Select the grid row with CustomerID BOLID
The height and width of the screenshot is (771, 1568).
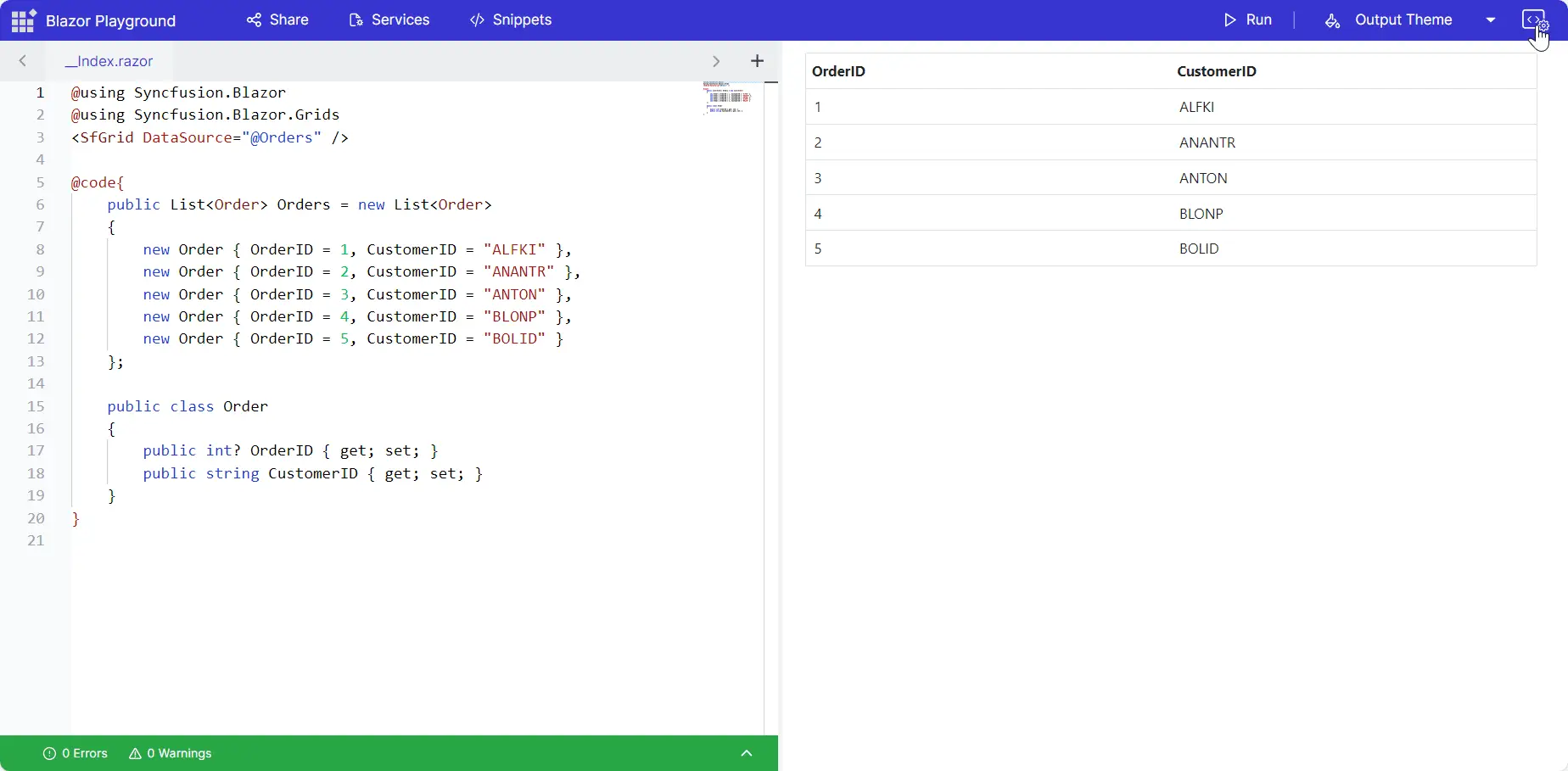click(1171, 249)
